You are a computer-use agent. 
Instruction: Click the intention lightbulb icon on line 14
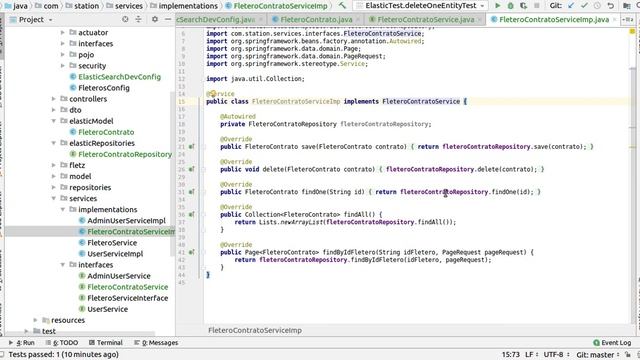pyautogui.click(x=212, y=94)
